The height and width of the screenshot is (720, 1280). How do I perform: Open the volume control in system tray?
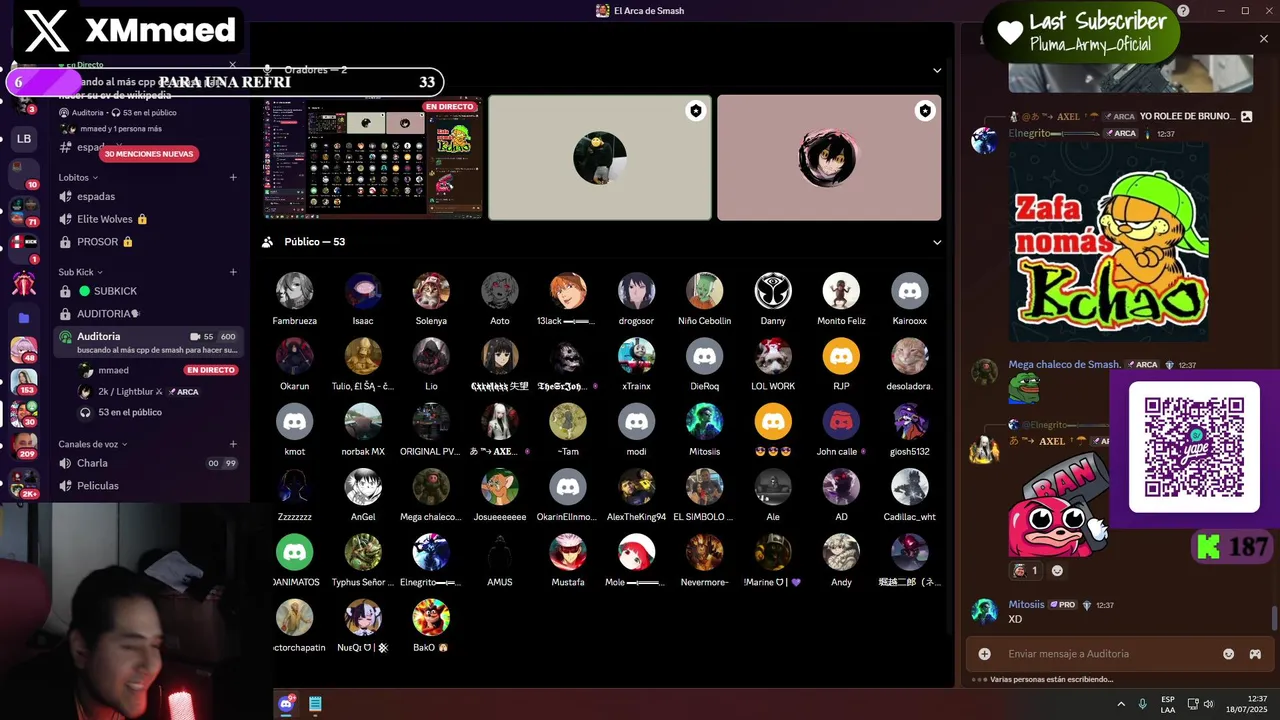point(1209,704)
